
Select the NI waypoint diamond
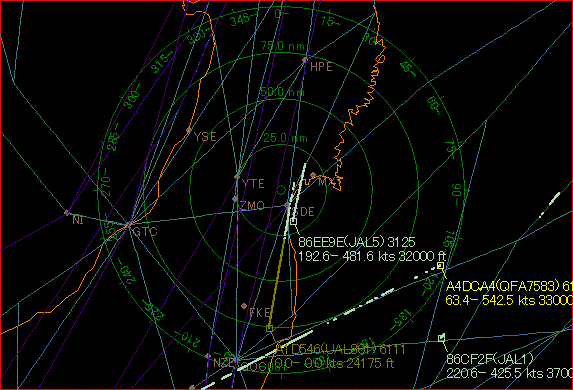[x=67, y=212]
